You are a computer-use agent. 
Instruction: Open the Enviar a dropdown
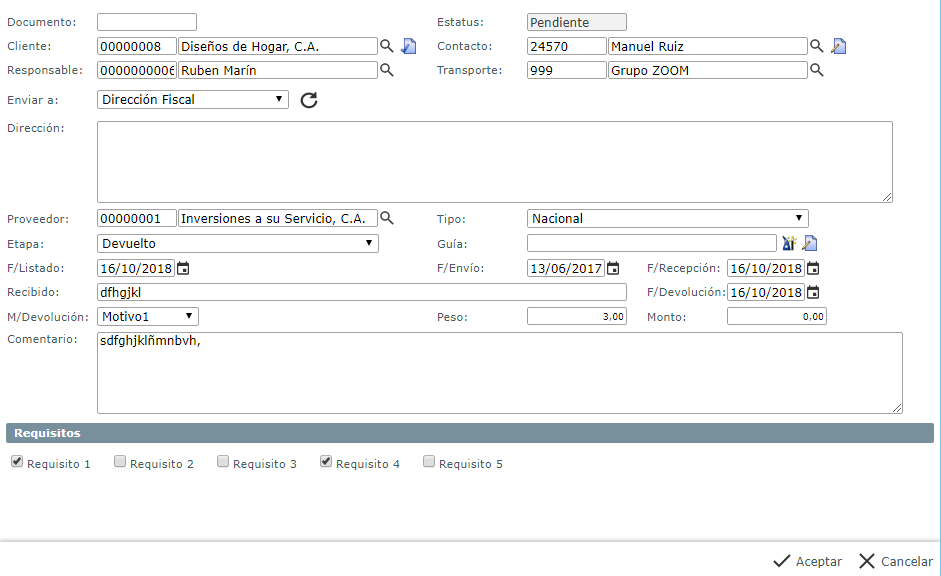(193, 99)
